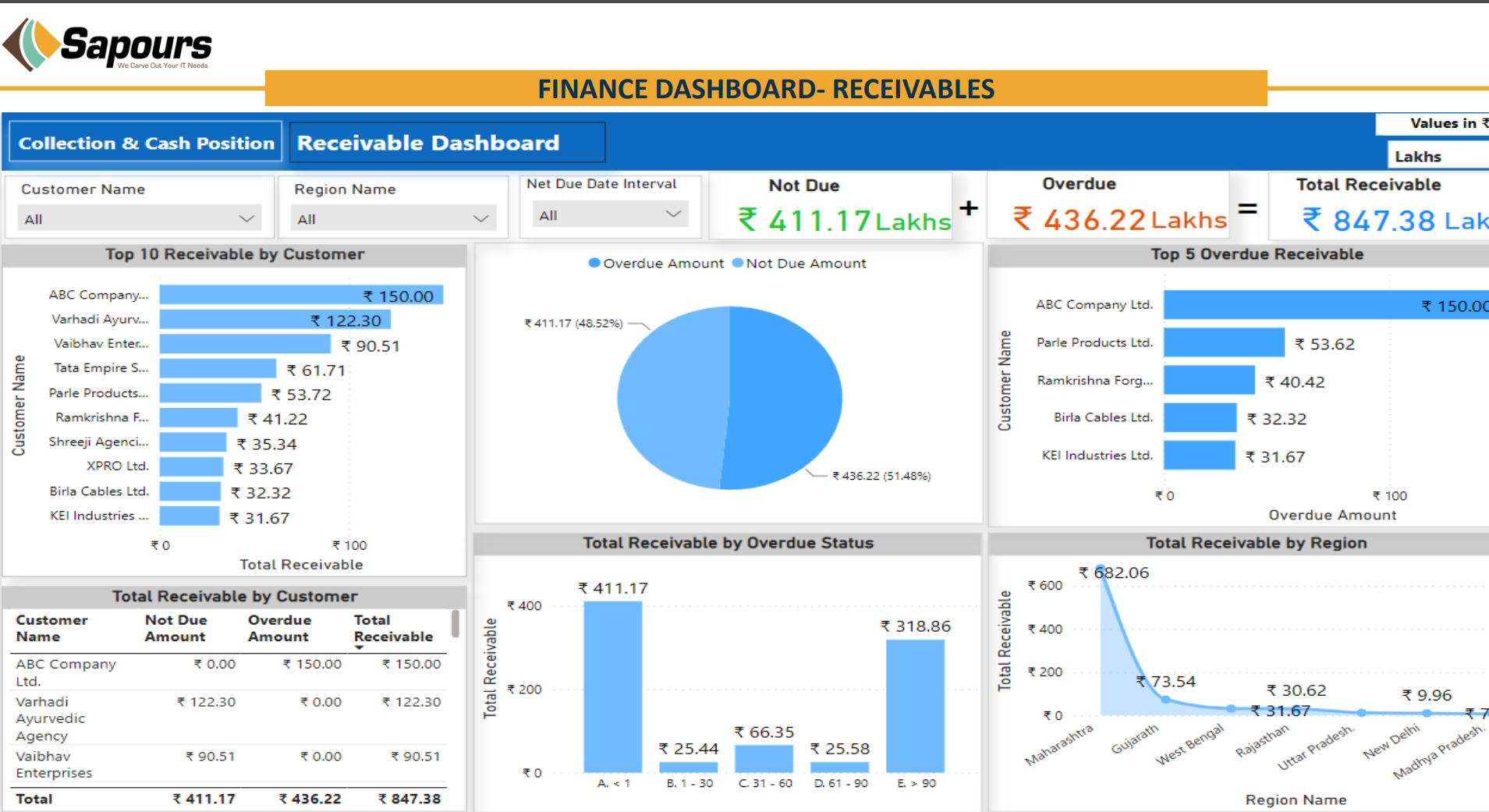Click the Not Due Amount legend marker
Image resolution: width=1489 pixels, height=812 pixels.
coord(738,263)
